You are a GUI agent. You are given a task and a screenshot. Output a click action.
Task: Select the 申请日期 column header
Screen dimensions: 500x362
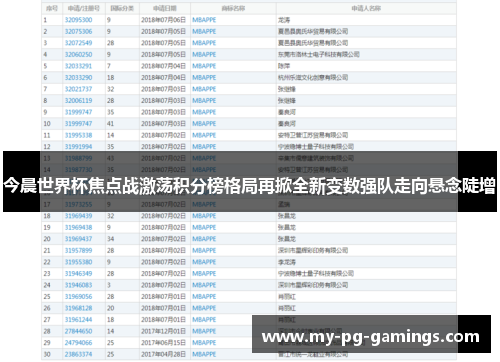(165, 9)
